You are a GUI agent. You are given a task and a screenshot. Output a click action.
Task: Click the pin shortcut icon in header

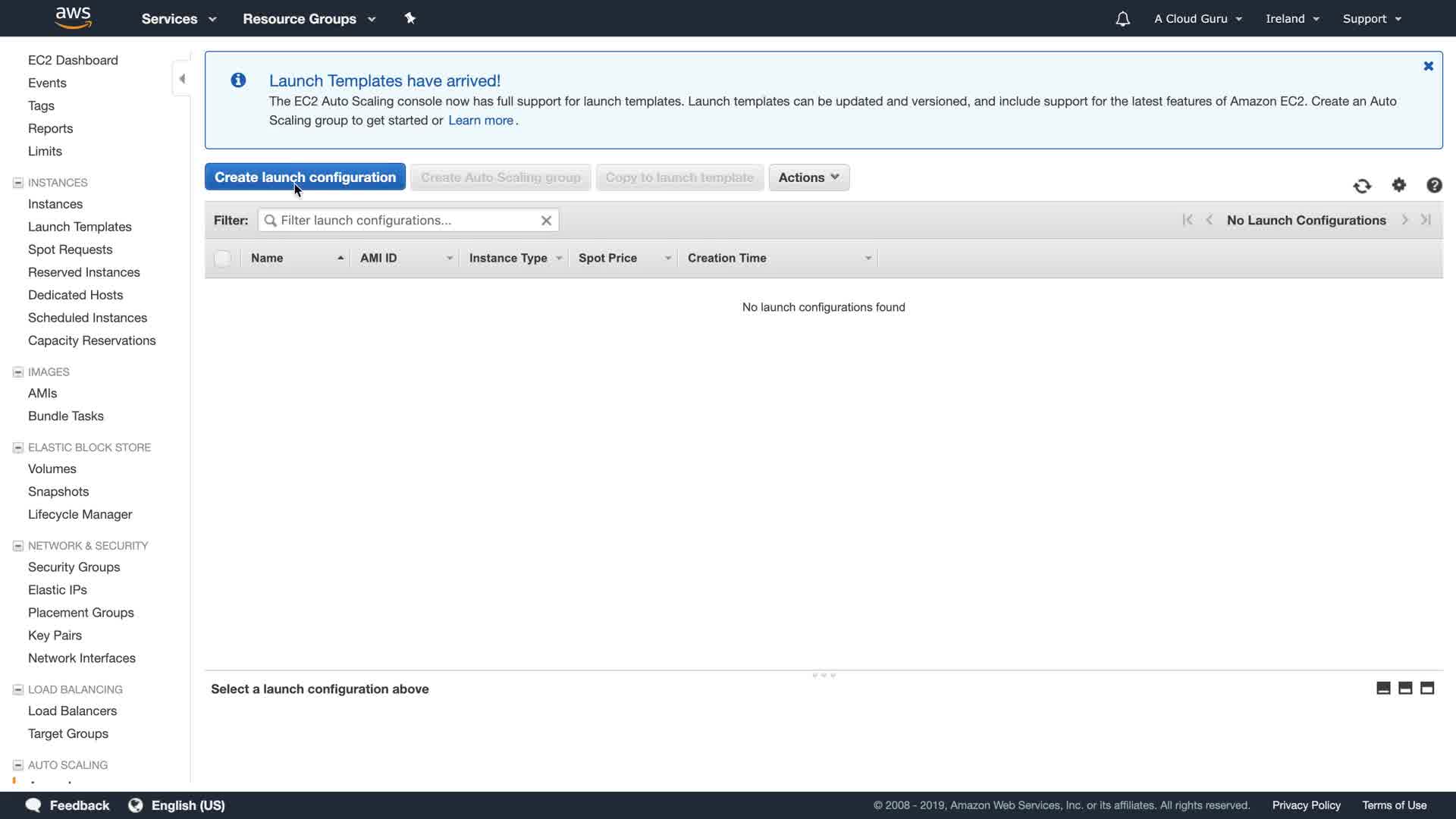[x=410, y=18]
